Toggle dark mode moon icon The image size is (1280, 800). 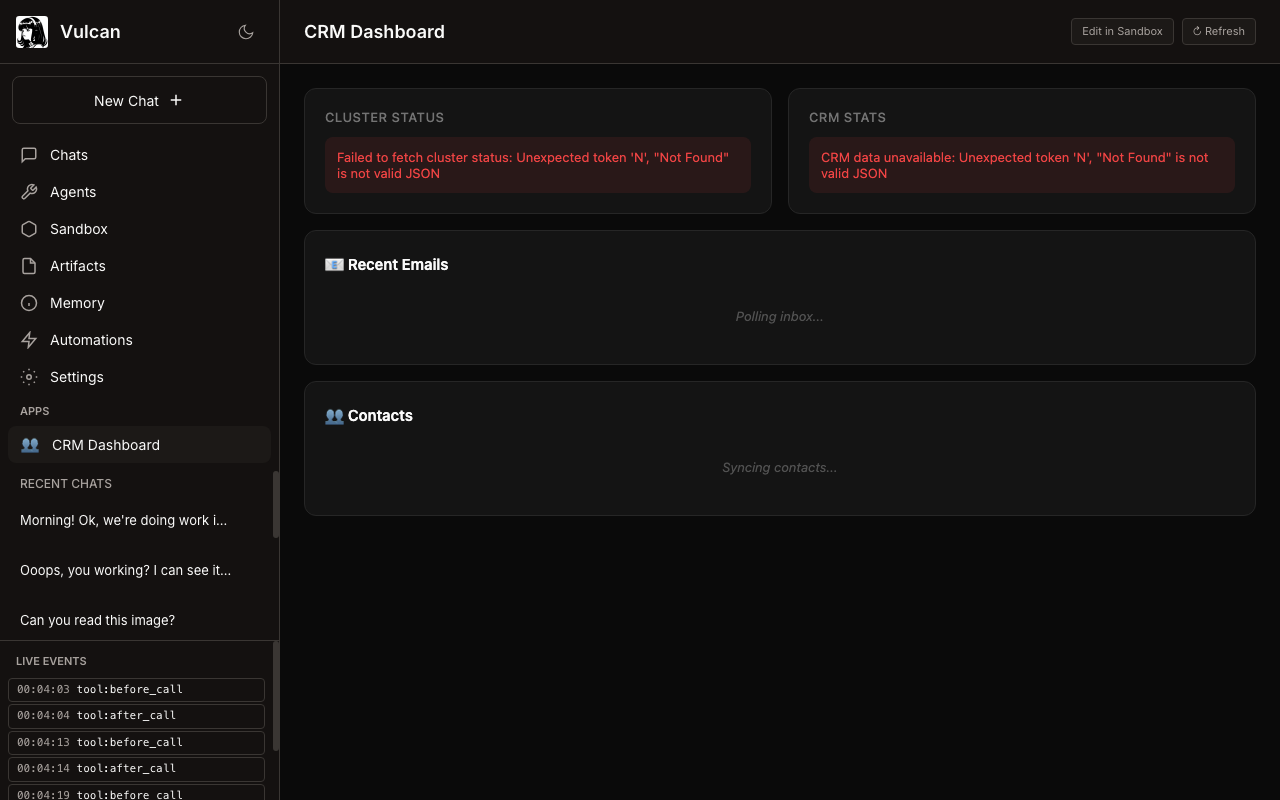[246, 32]
